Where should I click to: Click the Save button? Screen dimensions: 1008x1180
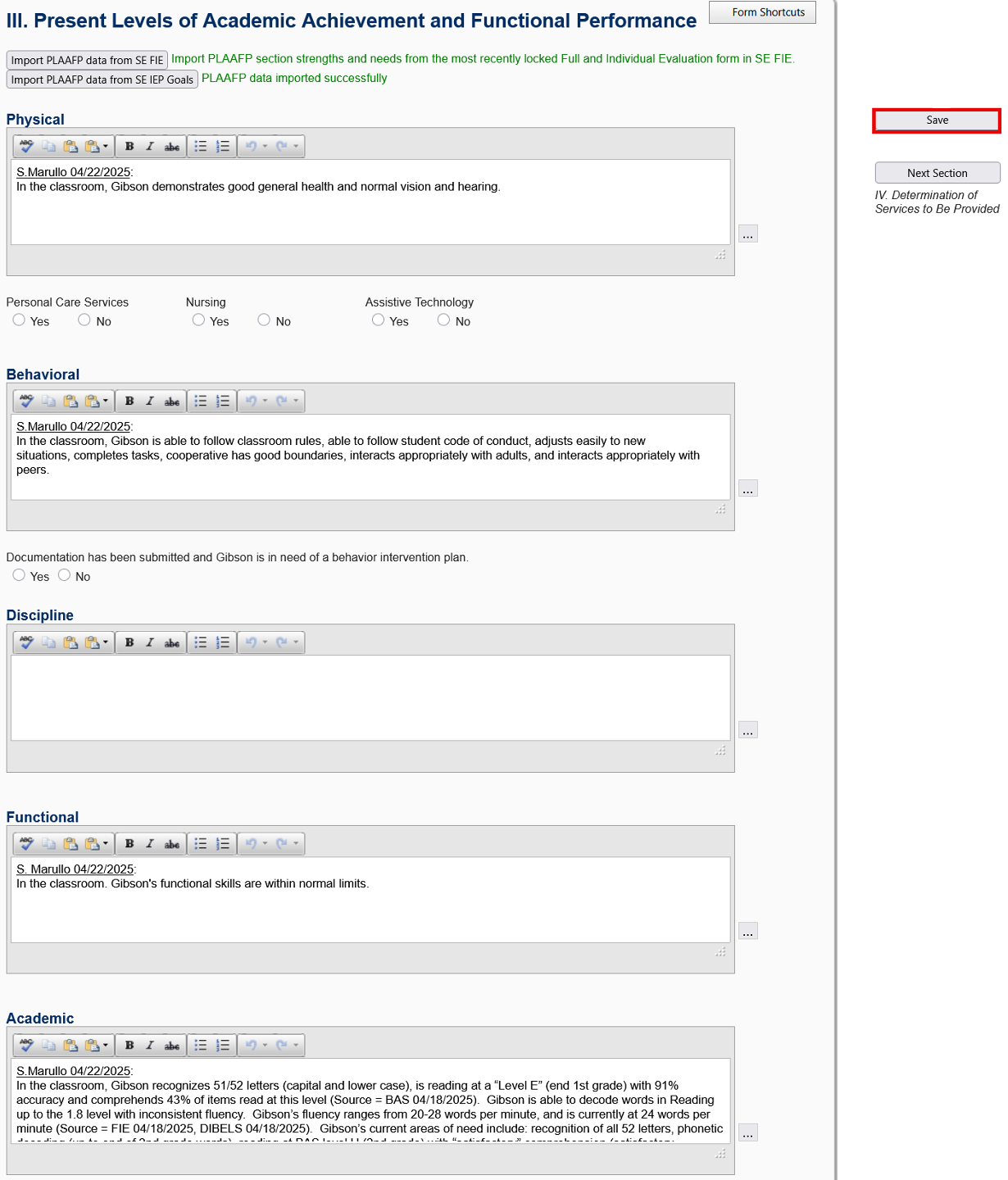(x=937, y=120)
